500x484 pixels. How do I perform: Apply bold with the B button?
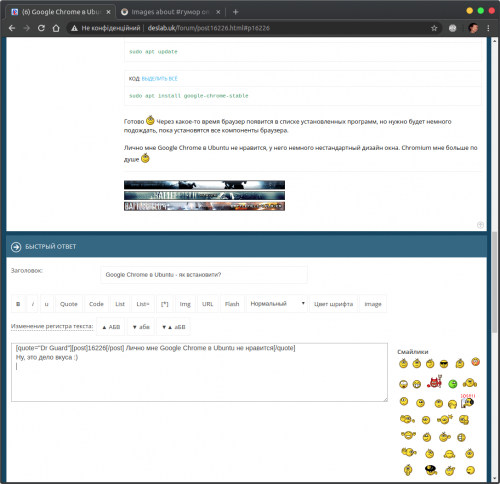pyautogui.click(x=18, y=304)
